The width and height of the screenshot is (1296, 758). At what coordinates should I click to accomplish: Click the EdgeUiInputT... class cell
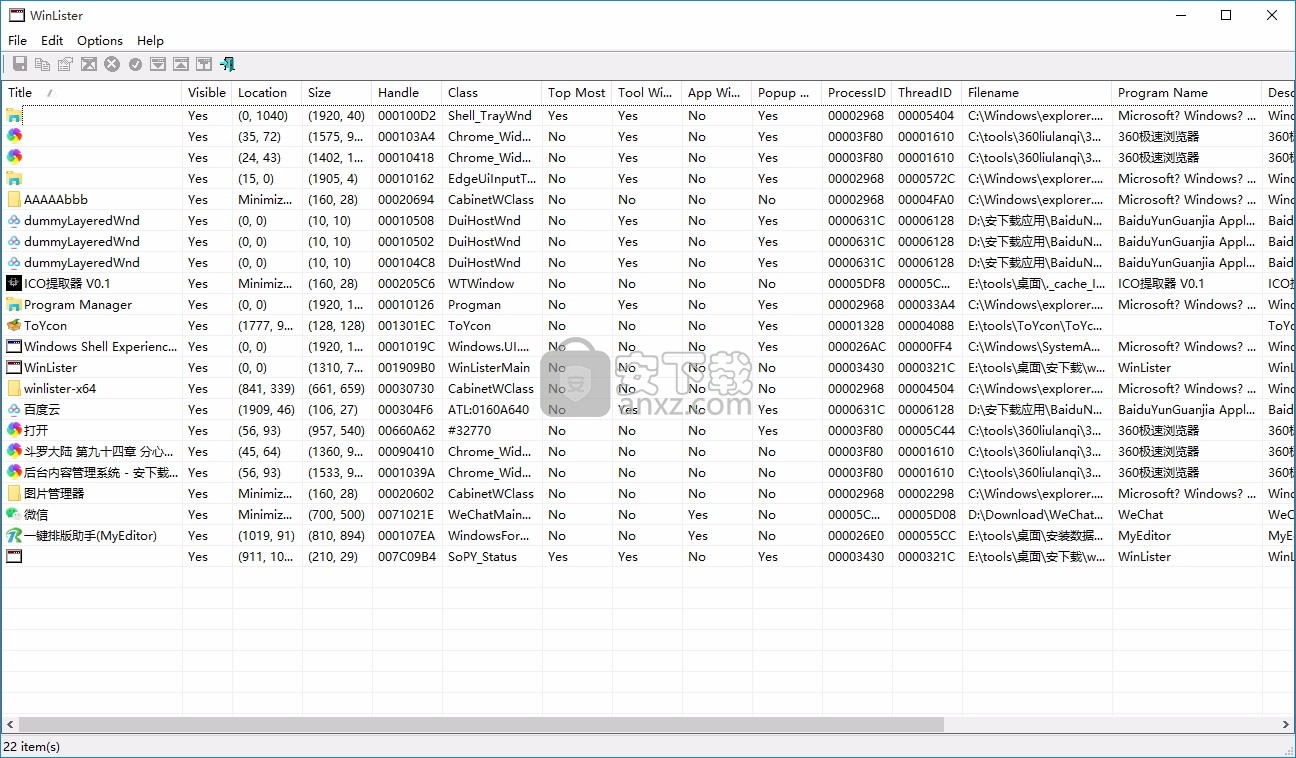(492, 178)
